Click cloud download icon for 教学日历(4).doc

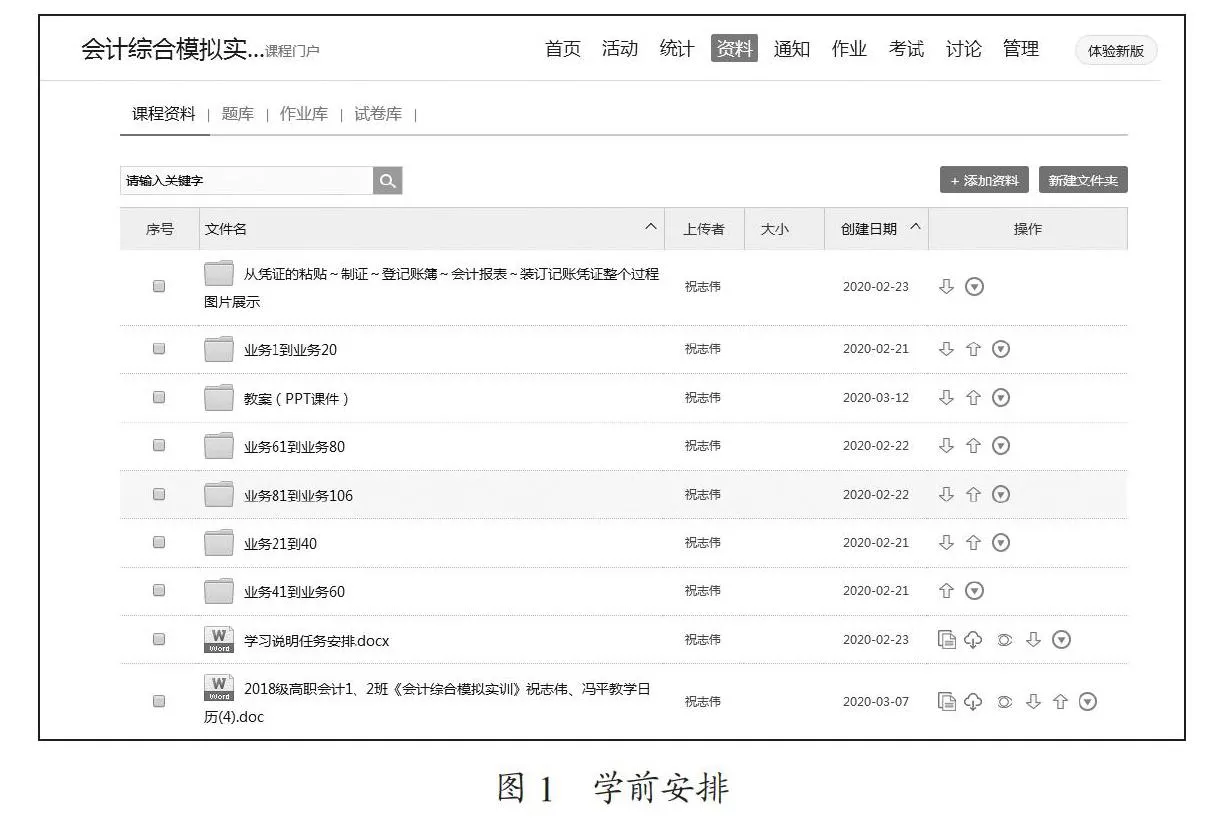click(973, 702)
